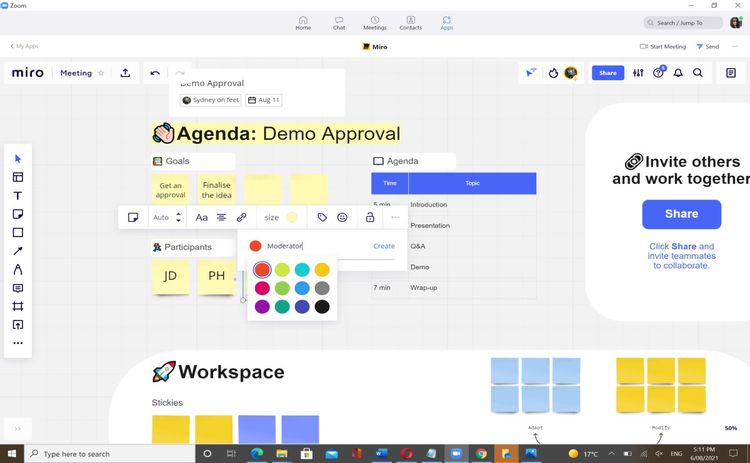This screenshot has height=463, width=750.
Task: Click Create to add the tag
Action: point(384,246)
